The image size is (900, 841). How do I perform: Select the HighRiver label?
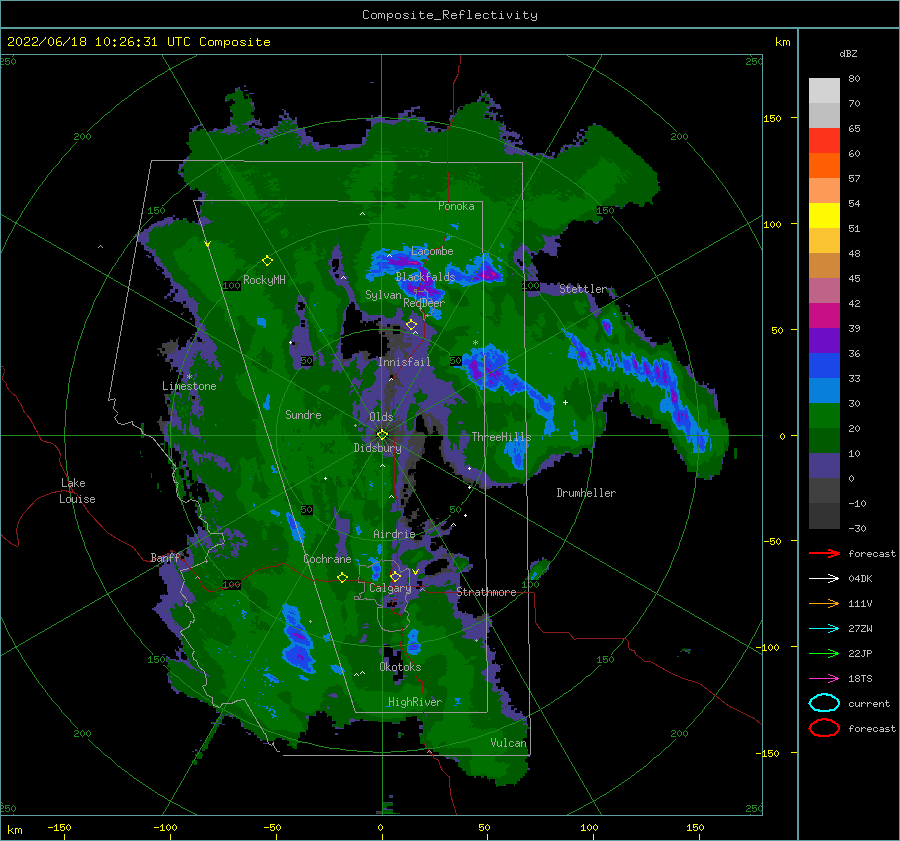pyautogui.click(x=414, y=702)
